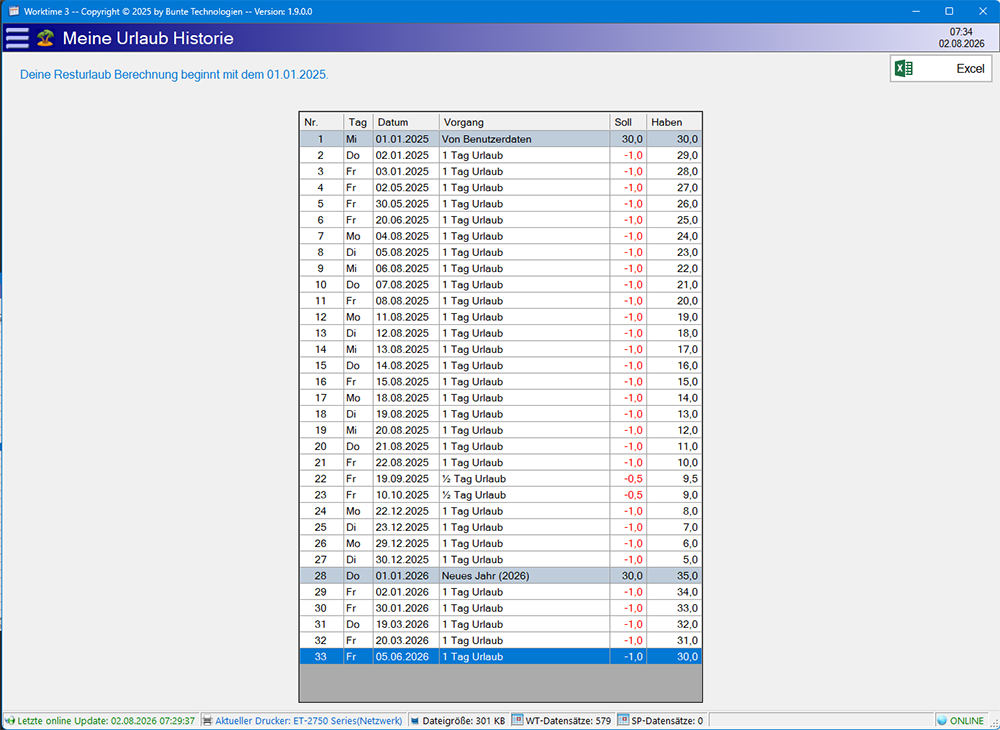Screen dimensions: 1000x730
Task: Select the date 30.12.2025 row
Action: (501, 560)
